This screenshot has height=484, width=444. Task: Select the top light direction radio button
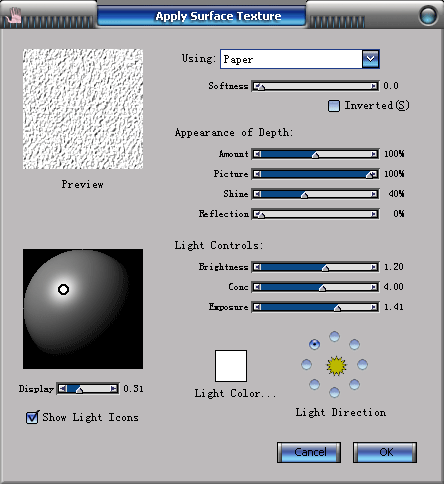pyautogui.click(x=334, y=336)
